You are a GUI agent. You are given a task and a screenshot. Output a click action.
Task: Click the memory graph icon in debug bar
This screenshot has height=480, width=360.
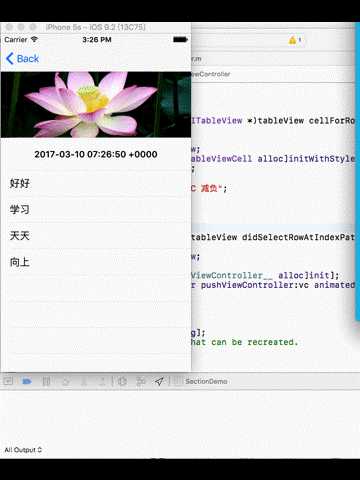pos(141,381)
